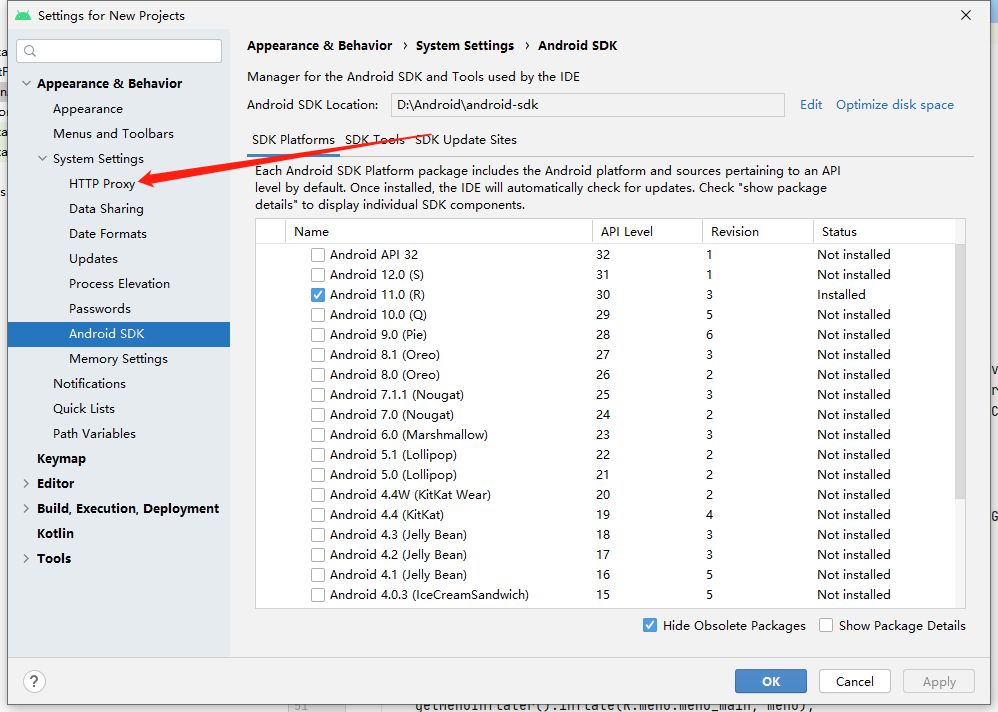Screen dimensions: 998x712
Task: Click the System Settings breadcrumb
Action: [x=465, y=46]
